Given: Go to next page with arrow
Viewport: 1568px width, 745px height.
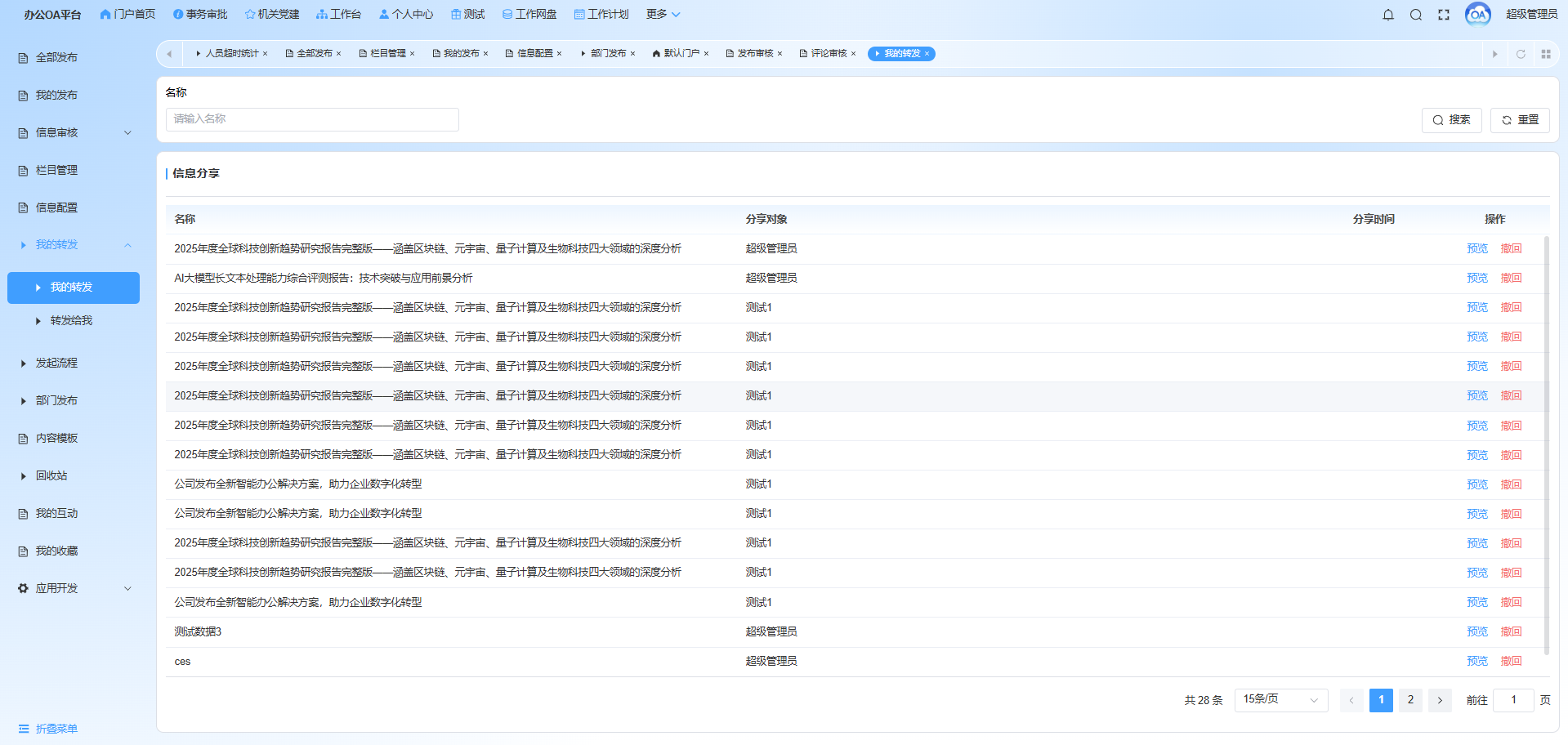Looking at the screenshot, I should (1440, 700).
